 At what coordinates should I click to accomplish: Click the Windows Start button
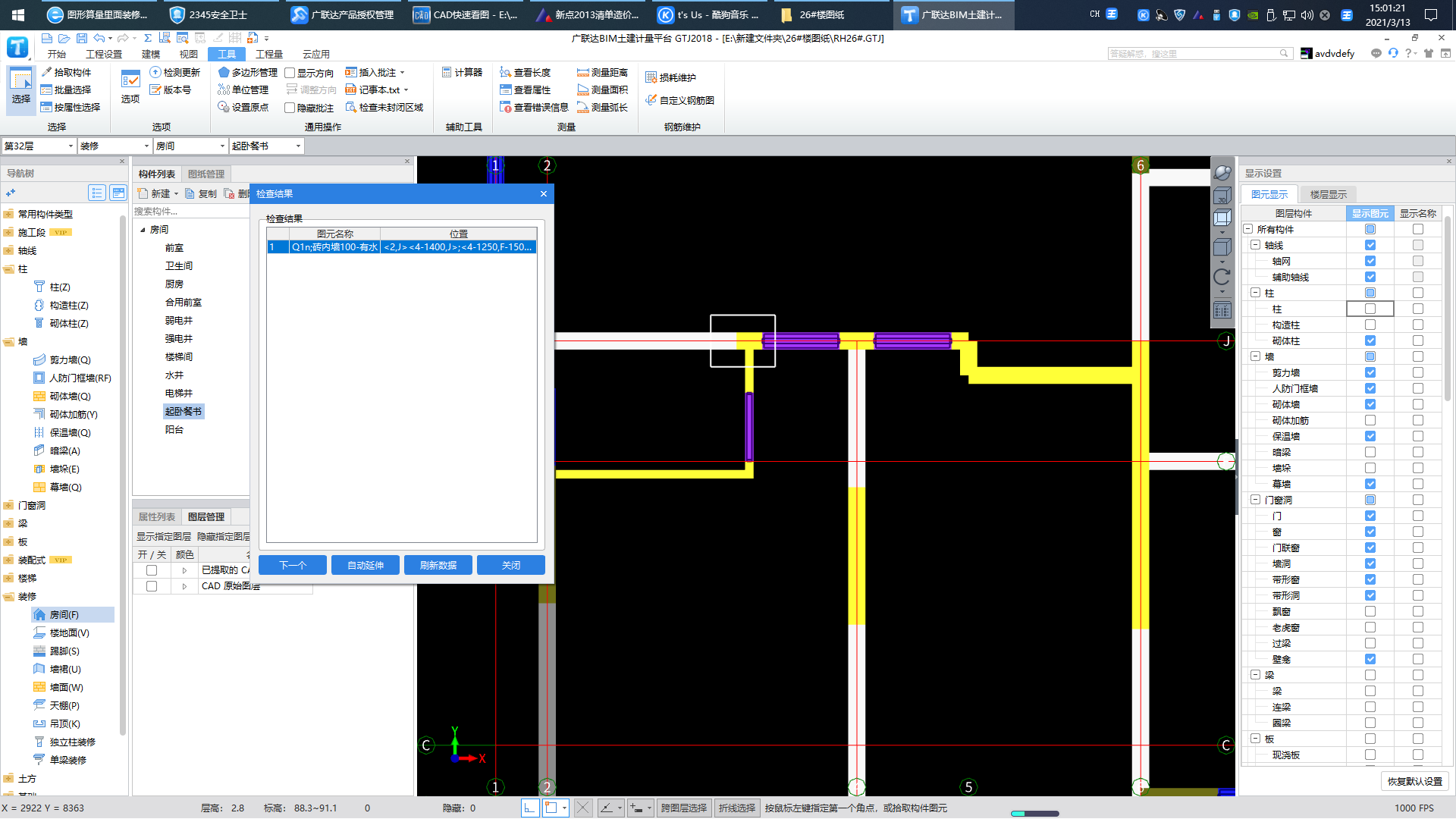click(18, 14)
